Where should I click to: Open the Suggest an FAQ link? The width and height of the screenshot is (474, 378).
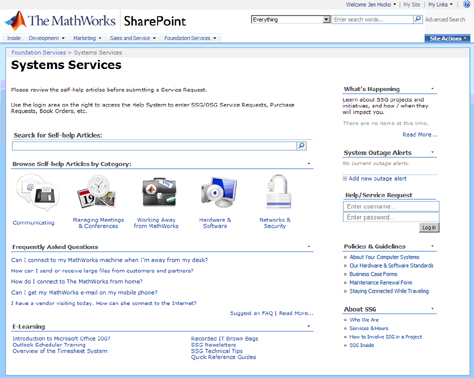point(251,313)
